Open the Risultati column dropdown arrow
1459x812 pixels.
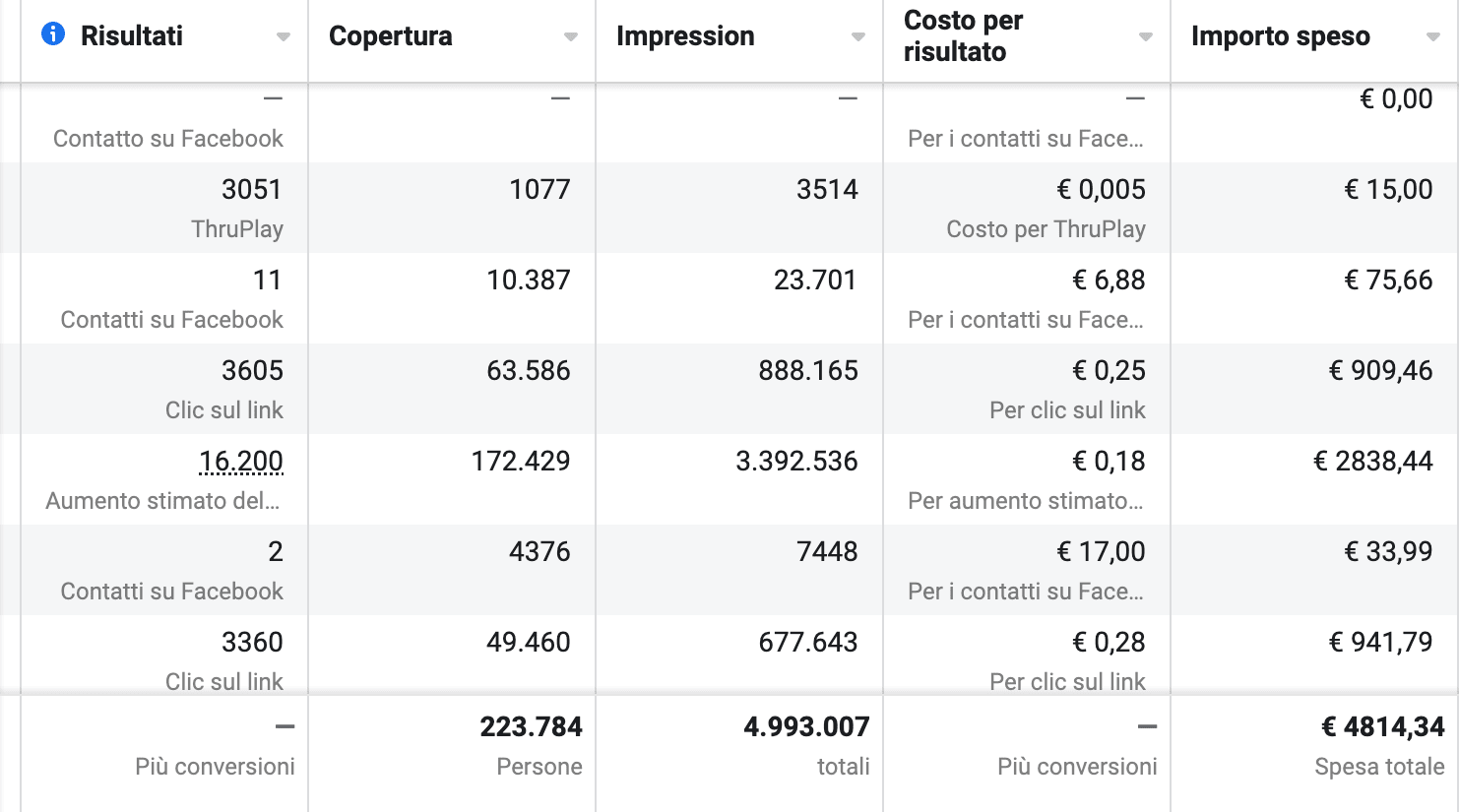click(284, 37)
